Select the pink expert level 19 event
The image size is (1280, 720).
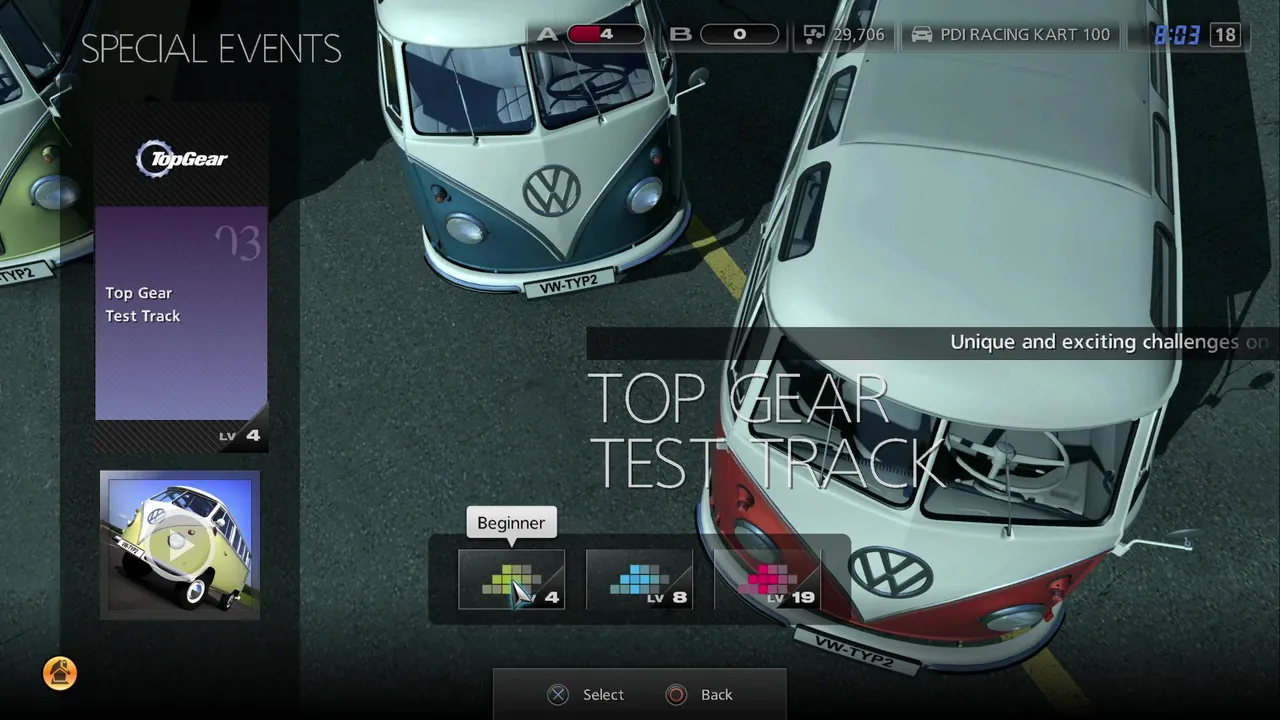767,579
